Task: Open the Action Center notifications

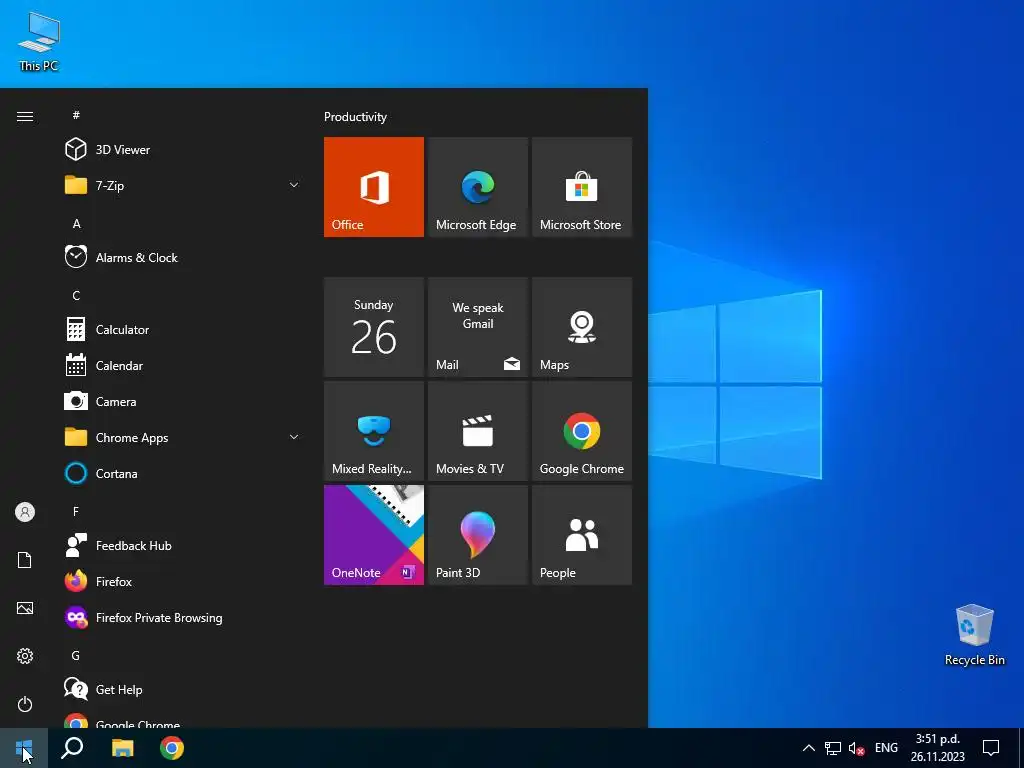Action: (x=991, y=748)
